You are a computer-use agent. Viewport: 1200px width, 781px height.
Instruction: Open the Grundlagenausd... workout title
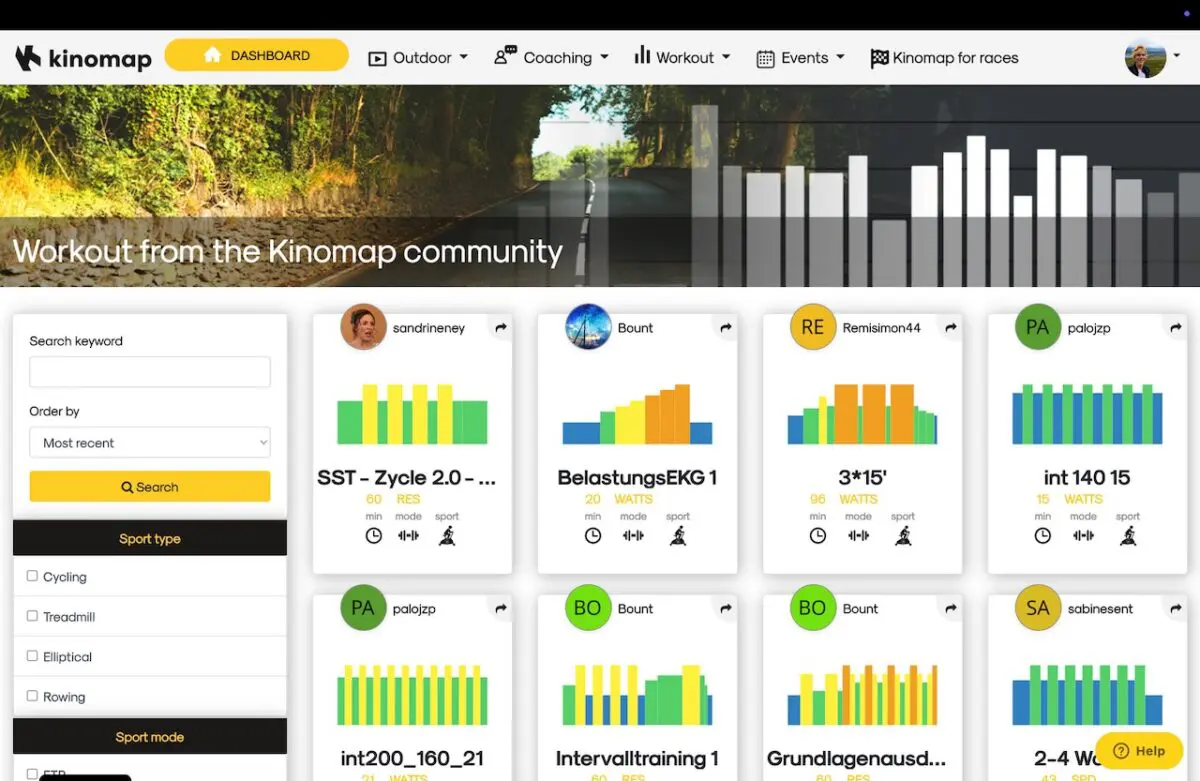pos(856,758)
